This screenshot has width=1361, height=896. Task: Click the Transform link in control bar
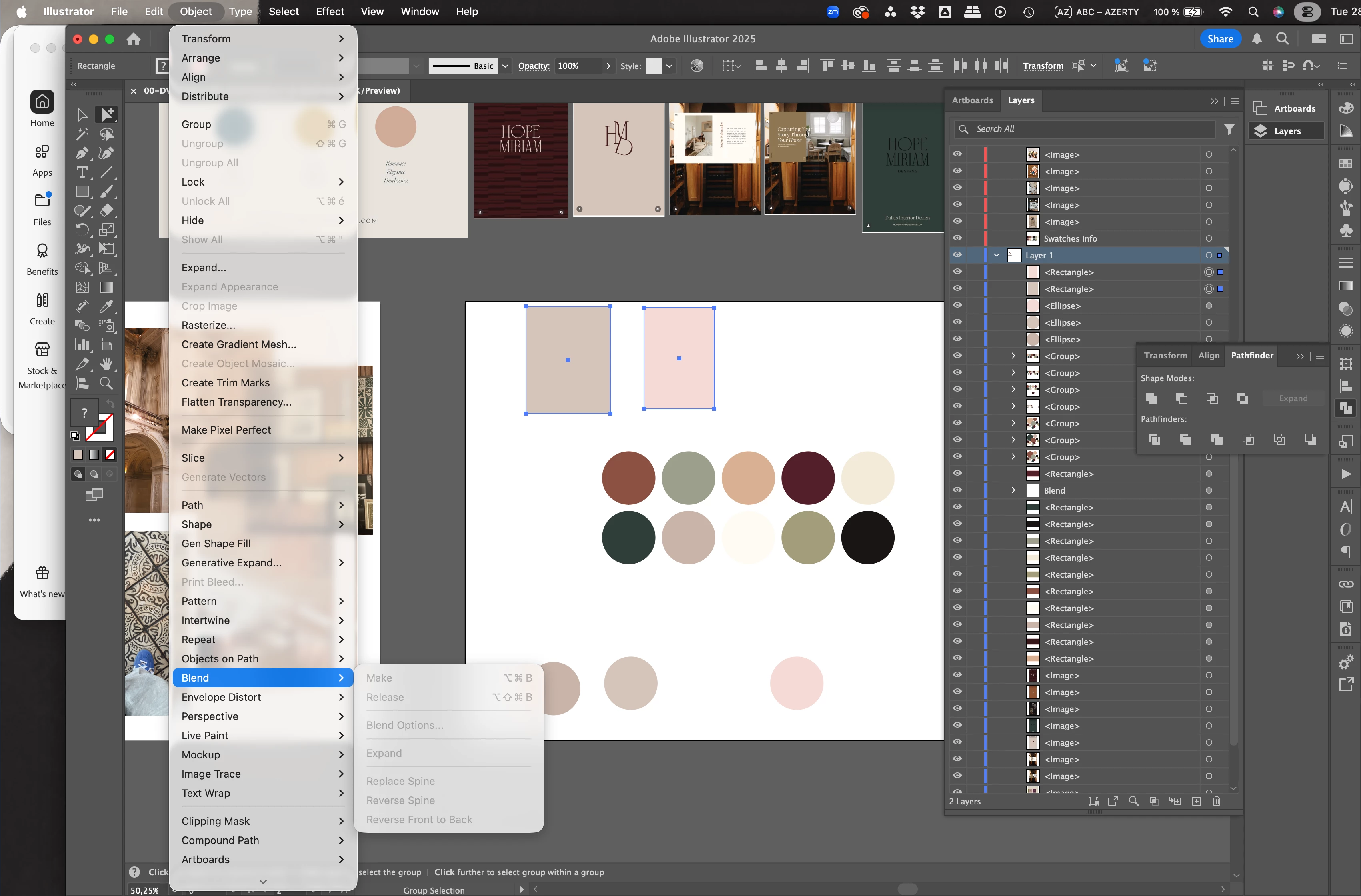point(1043,66)
